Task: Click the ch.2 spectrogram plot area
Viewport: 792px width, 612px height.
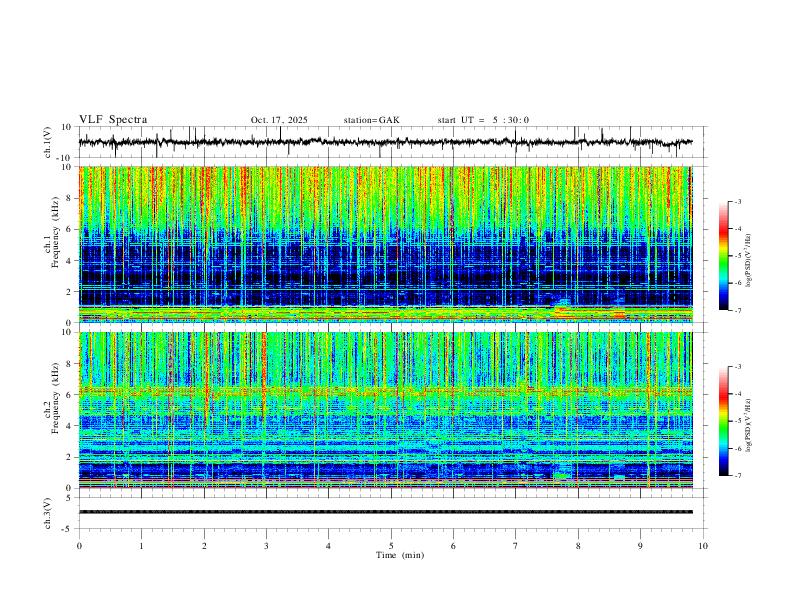Action: 386,410
